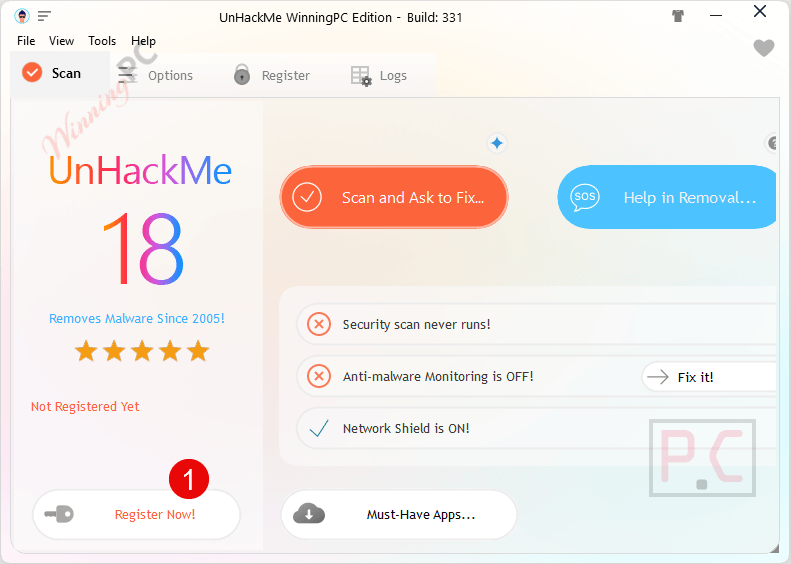The image size is (791, 564).
Task: Click the Options sliders icon
Action: coord(126,75)
